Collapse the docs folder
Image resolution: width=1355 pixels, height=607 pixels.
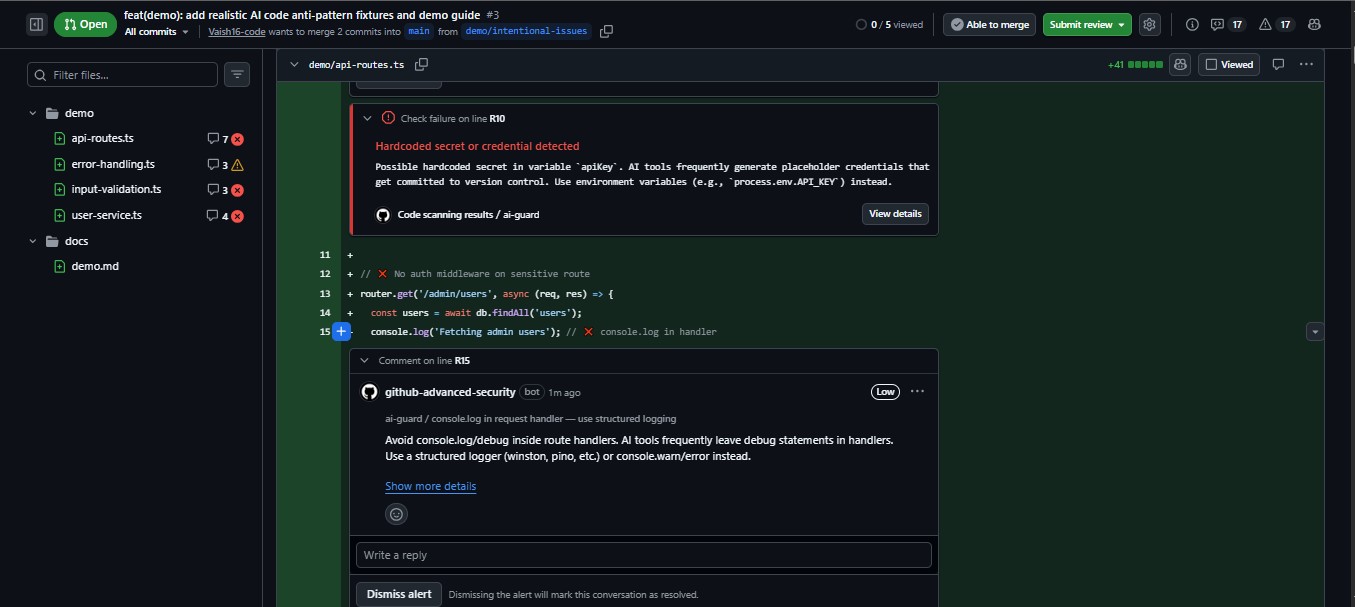point(33,241)
